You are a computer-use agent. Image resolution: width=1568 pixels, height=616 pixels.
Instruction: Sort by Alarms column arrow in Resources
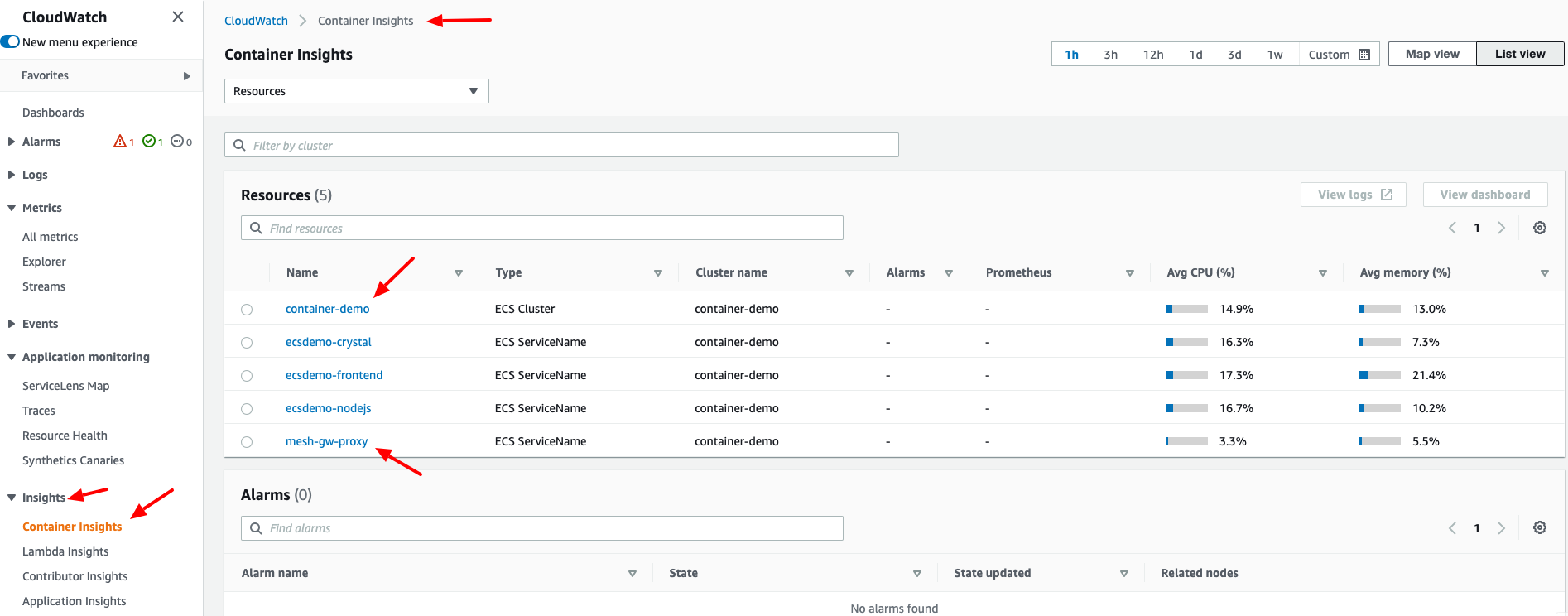949,273
